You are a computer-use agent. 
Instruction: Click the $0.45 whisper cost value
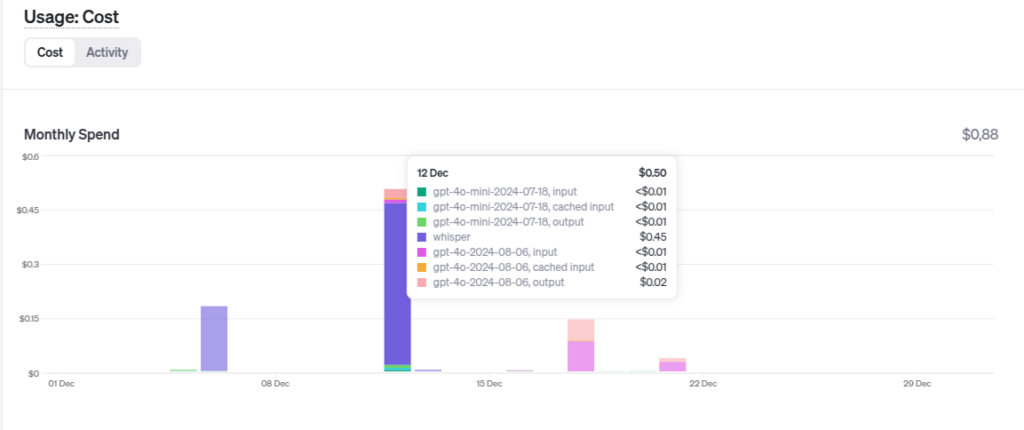coord(653,237)
